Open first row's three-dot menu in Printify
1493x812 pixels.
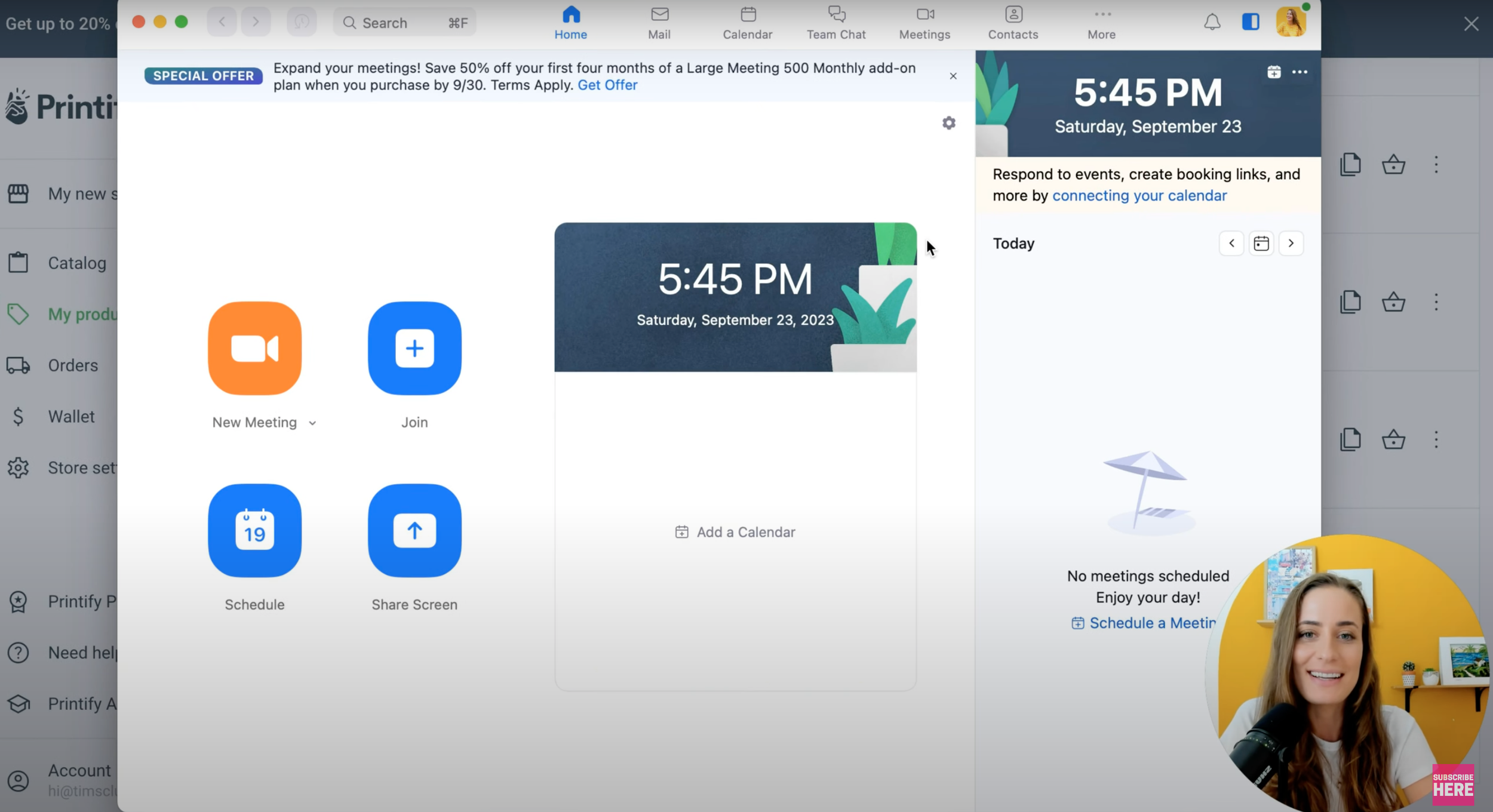tap(1436, 164)
